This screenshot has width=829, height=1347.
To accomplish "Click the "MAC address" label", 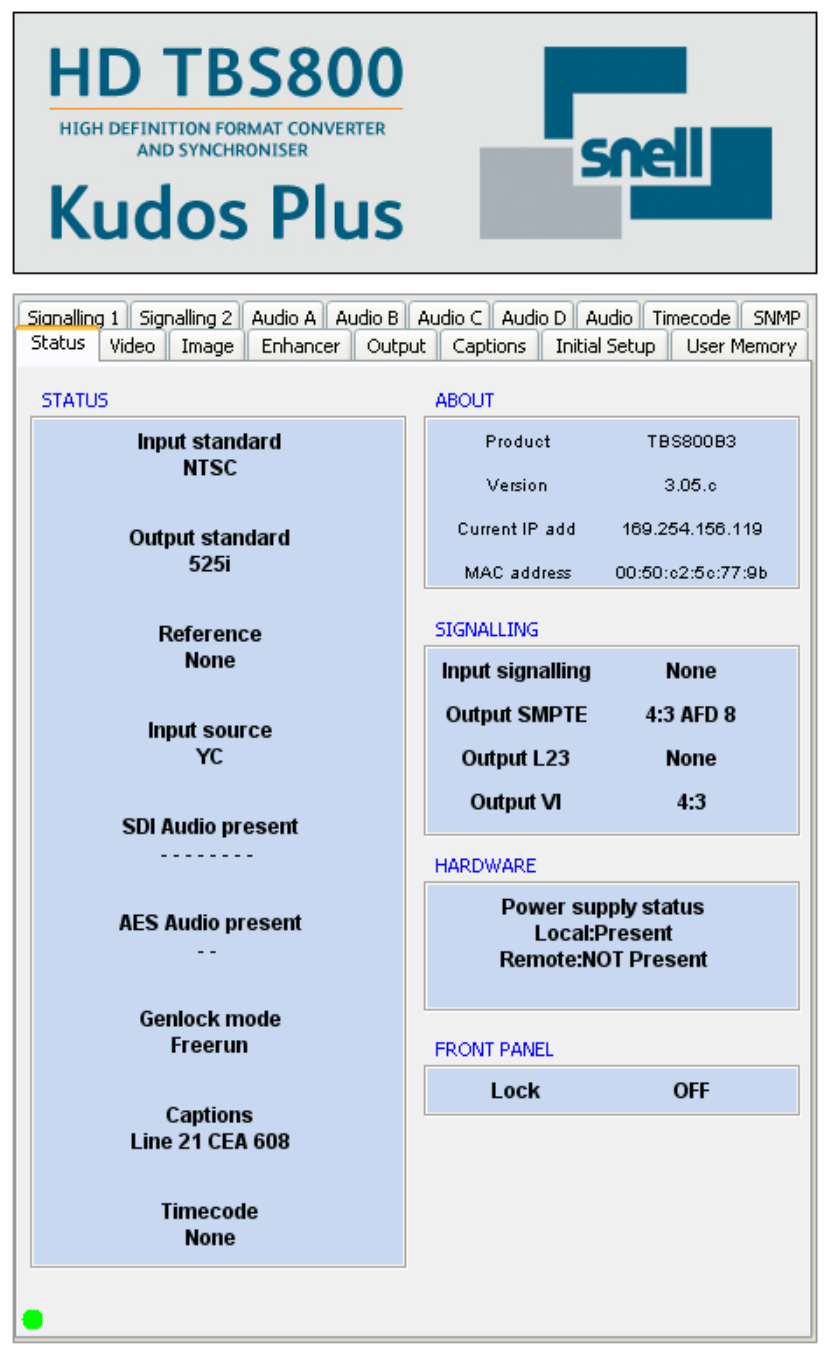I will [518, 573].
